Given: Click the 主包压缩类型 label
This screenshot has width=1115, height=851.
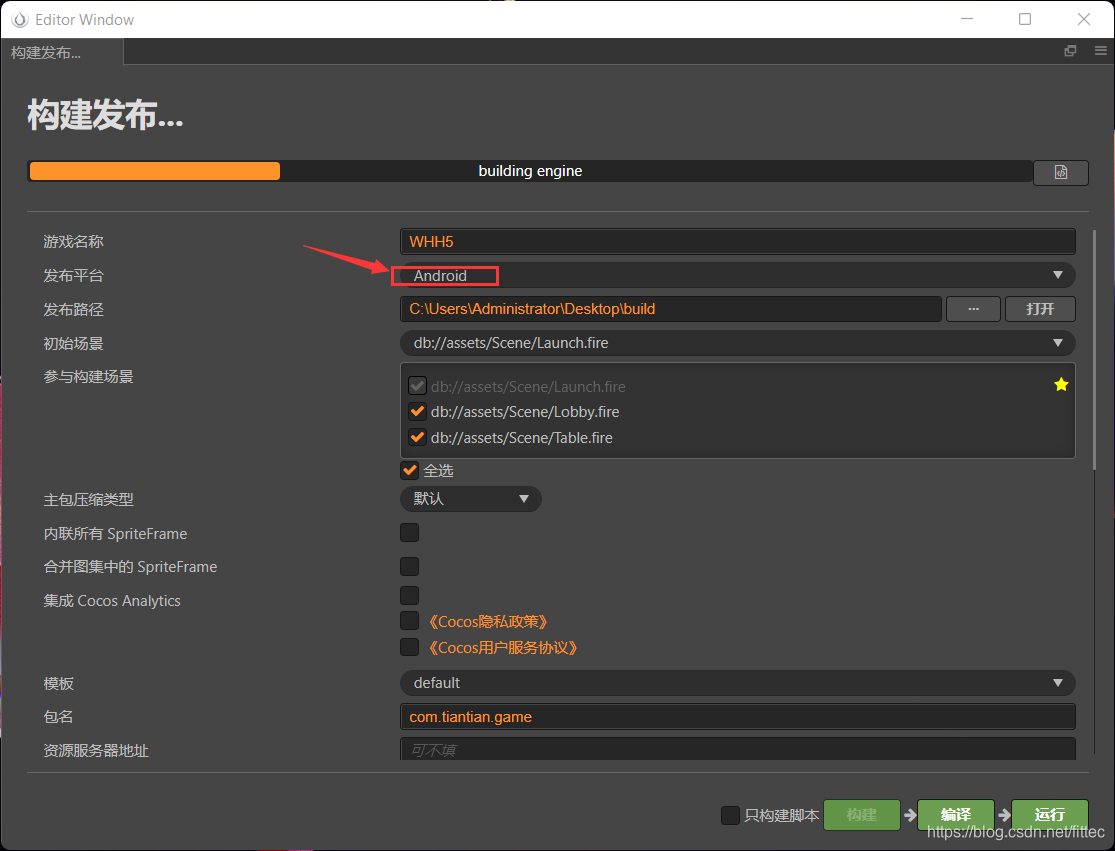Looking at the screenshot, I should click(88, 499).
